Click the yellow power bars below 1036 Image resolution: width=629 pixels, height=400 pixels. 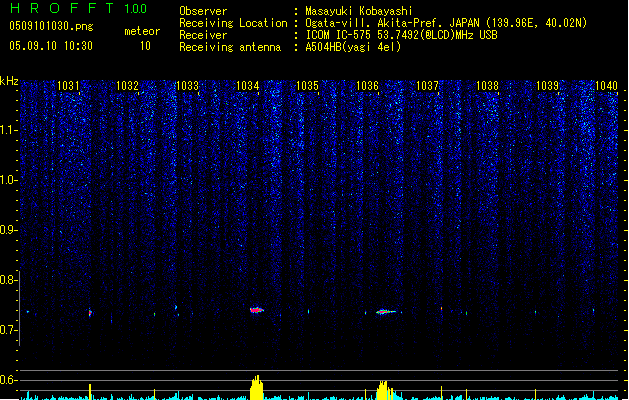coord(384,390)
